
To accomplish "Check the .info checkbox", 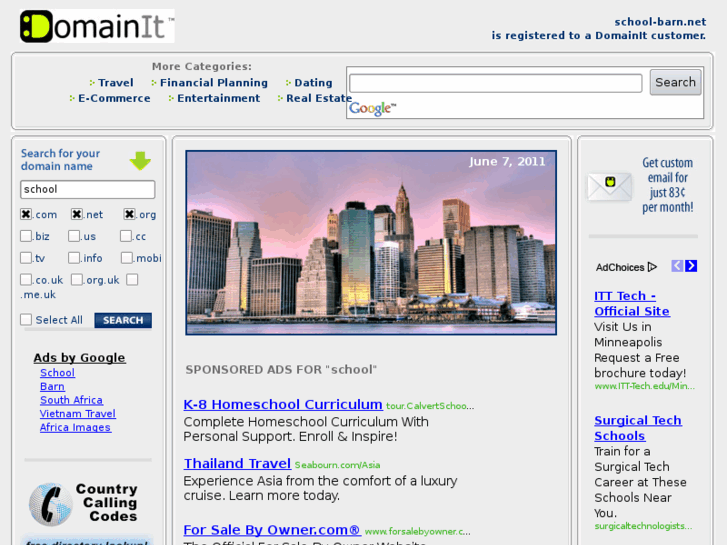I will coord(74,257).
